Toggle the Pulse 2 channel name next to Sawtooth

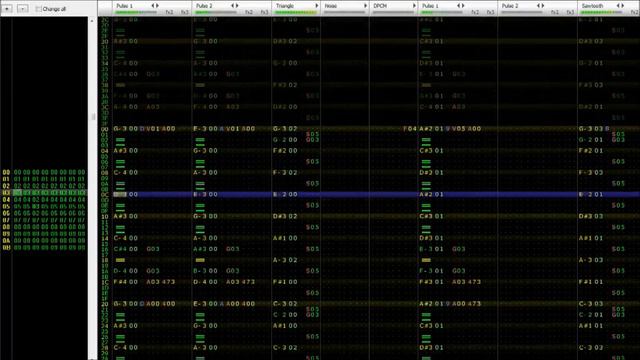point(510,6)
